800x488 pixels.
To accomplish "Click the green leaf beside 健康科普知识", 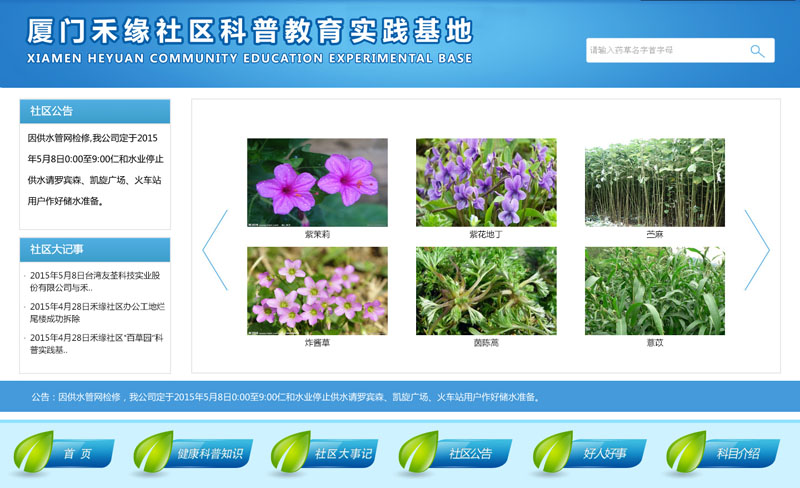I will click(x=153, y=451).
